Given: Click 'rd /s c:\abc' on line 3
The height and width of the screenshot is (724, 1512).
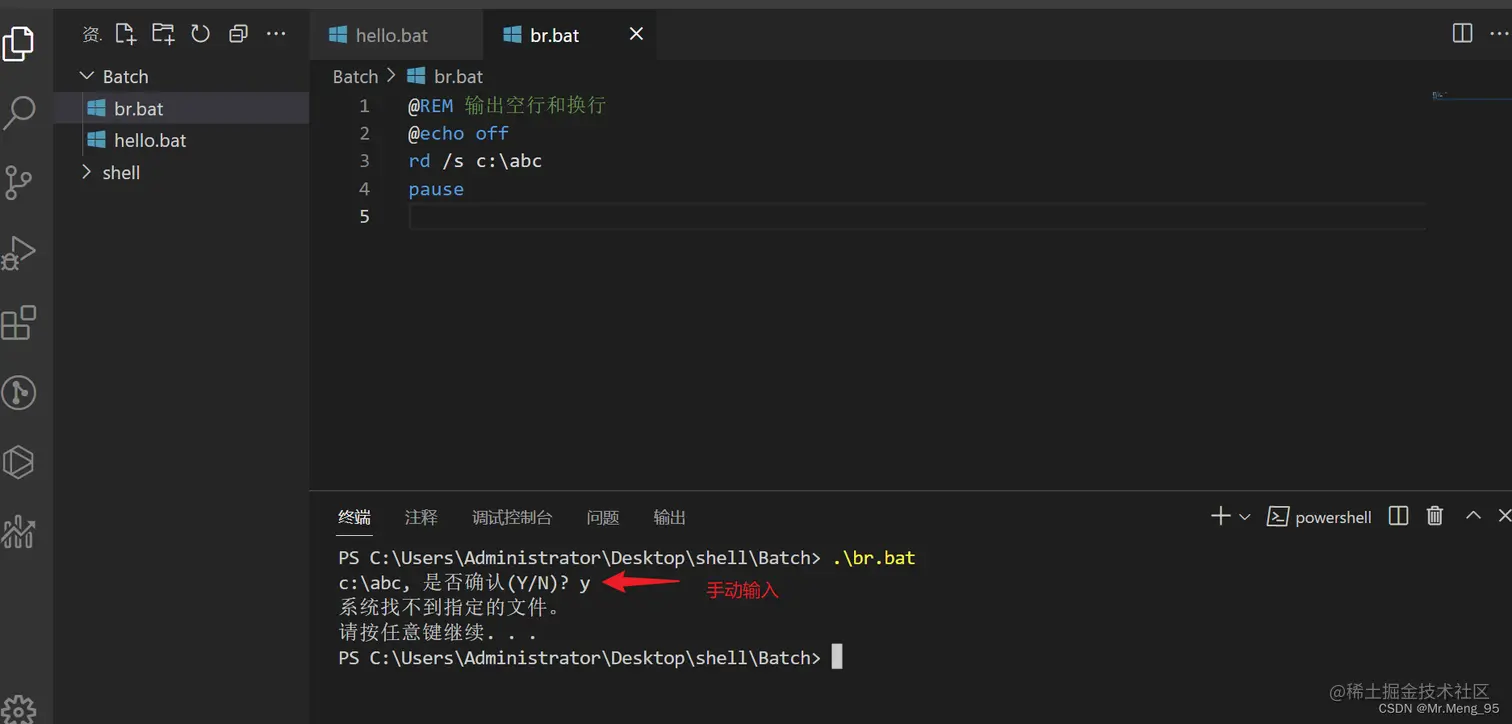Looking at the screenshot, I should 475,161.
